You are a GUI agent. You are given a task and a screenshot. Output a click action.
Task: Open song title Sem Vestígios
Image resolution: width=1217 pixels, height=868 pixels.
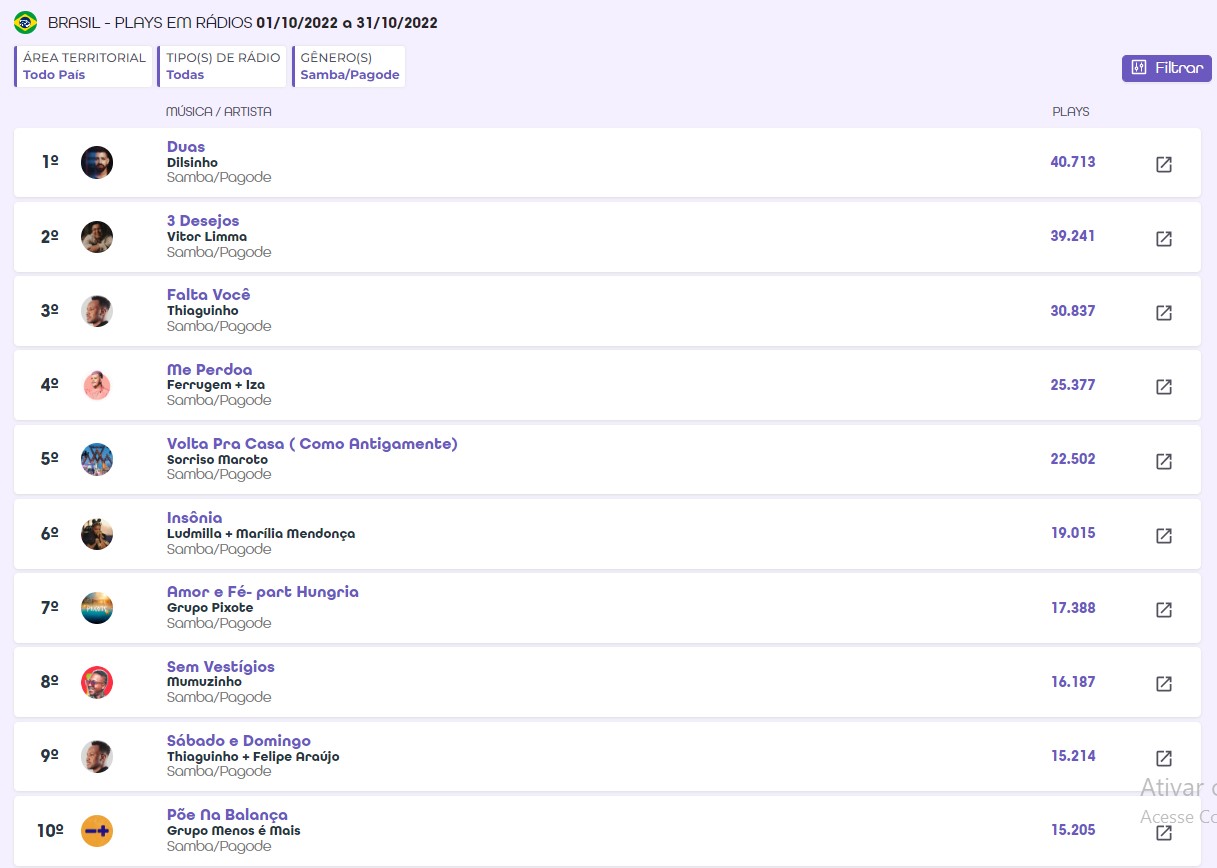(x=221, y=667)
